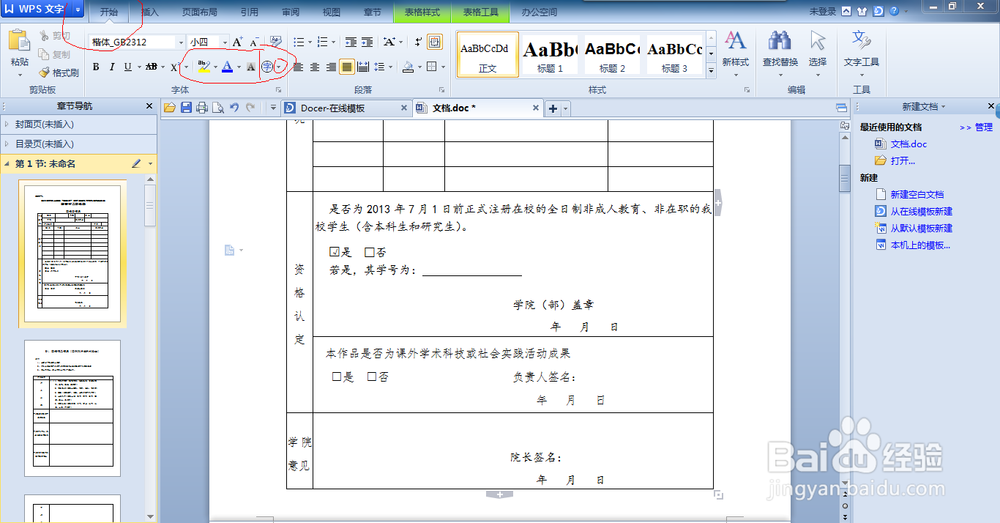Center the paragraph text
1000x523 pixels.
point(314,67)
